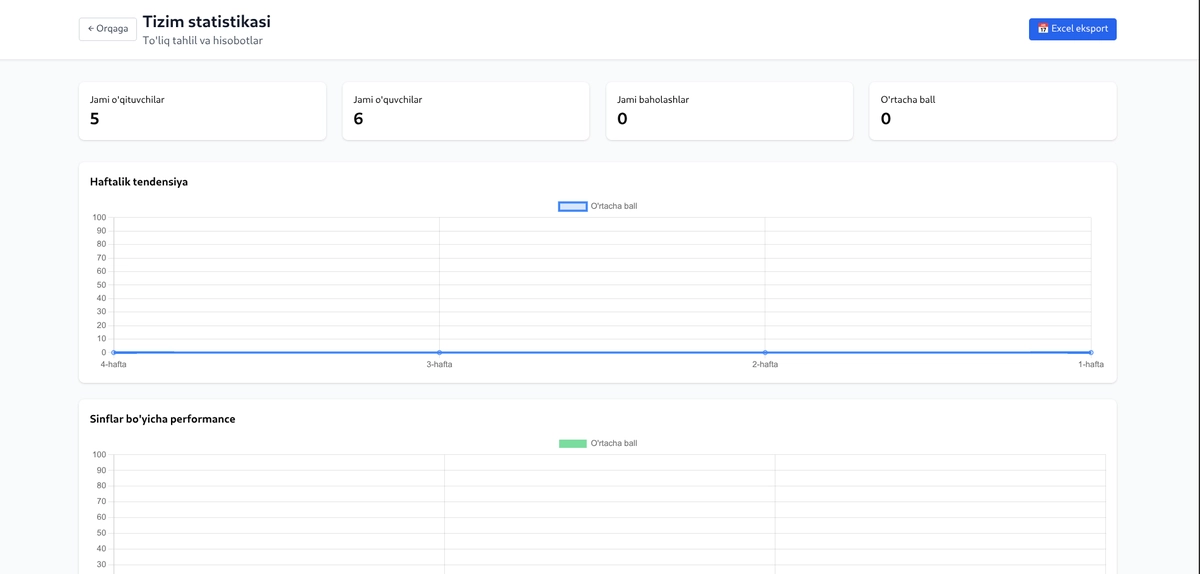Screen dimensions: 1200x574
Task: Select the Jami o'qituvchilar card
Action: click(x=202, y=111)
